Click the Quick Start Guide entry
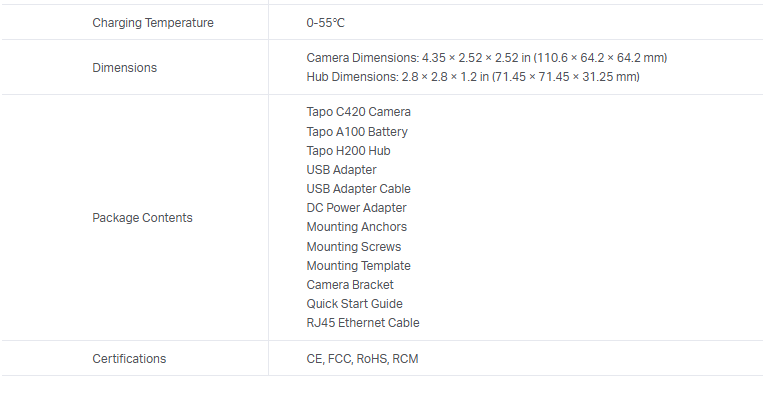This screenshot has height=401, width=765. 354,304
